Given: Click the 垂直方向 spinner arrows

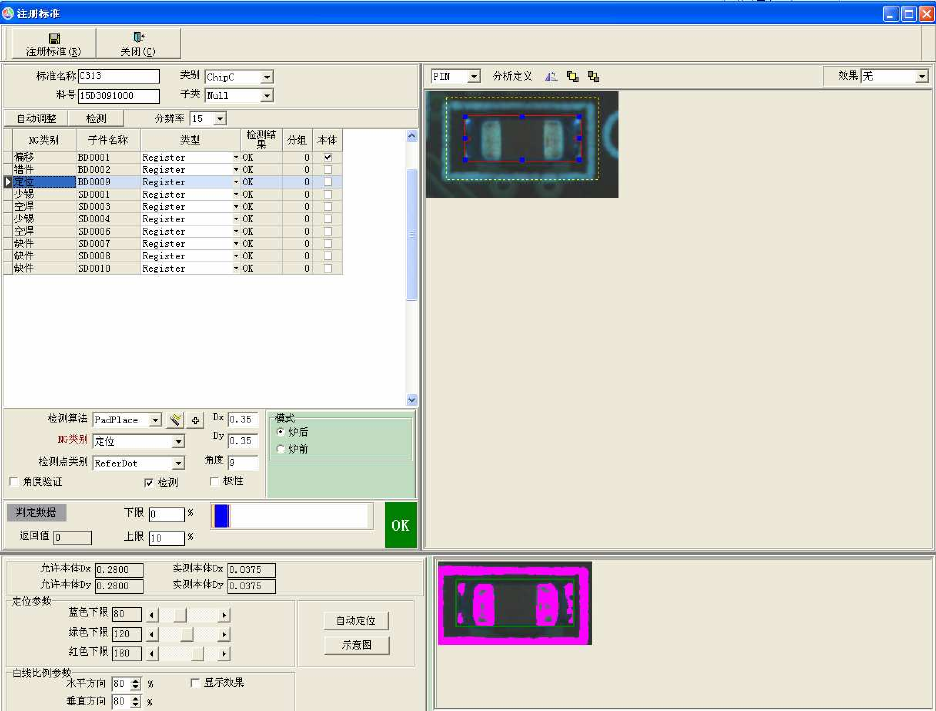Looking at the screenshot, I should coord(136,701).
